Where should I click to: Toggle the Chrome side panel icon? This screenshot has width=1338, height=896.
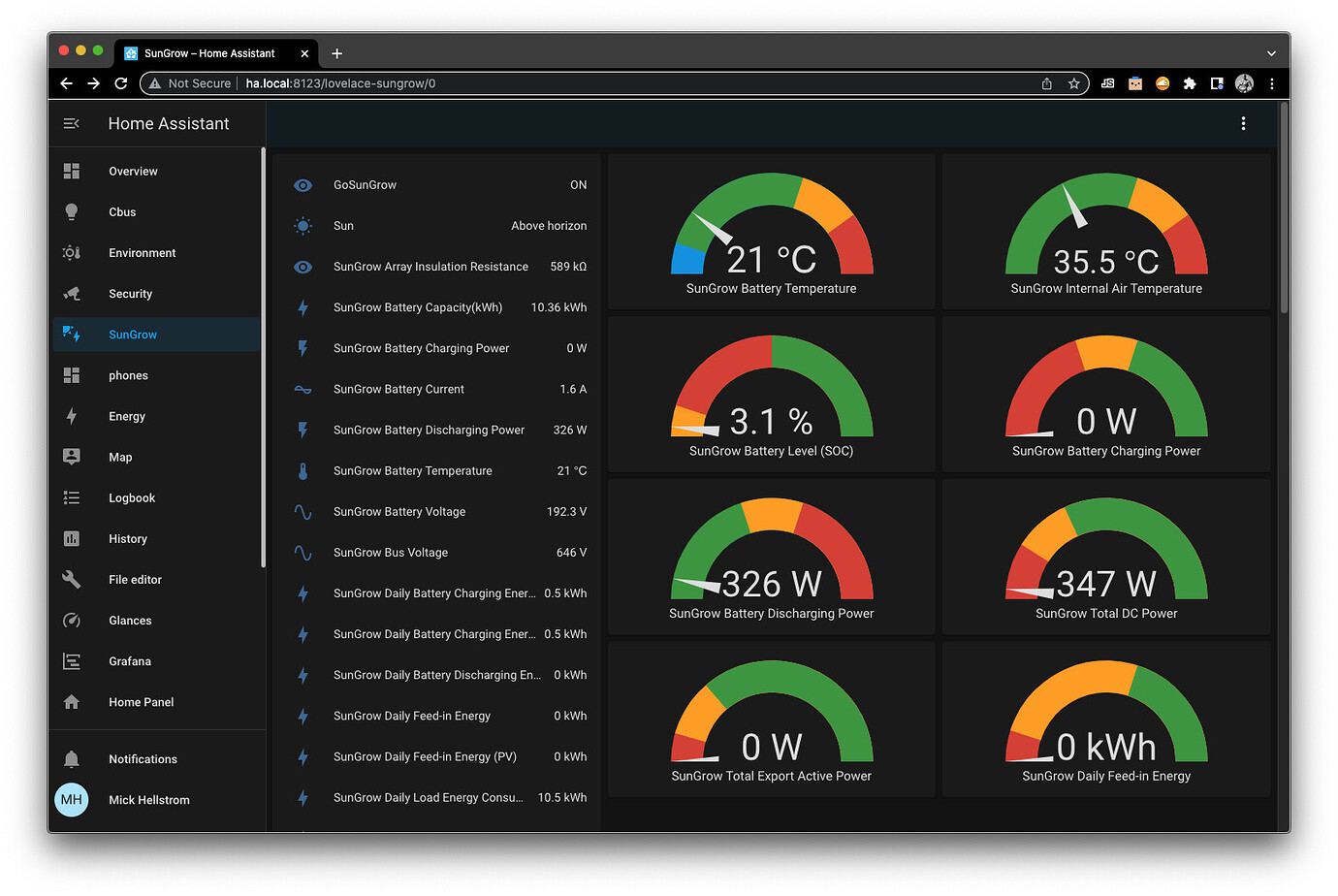tap(1217, 83)
